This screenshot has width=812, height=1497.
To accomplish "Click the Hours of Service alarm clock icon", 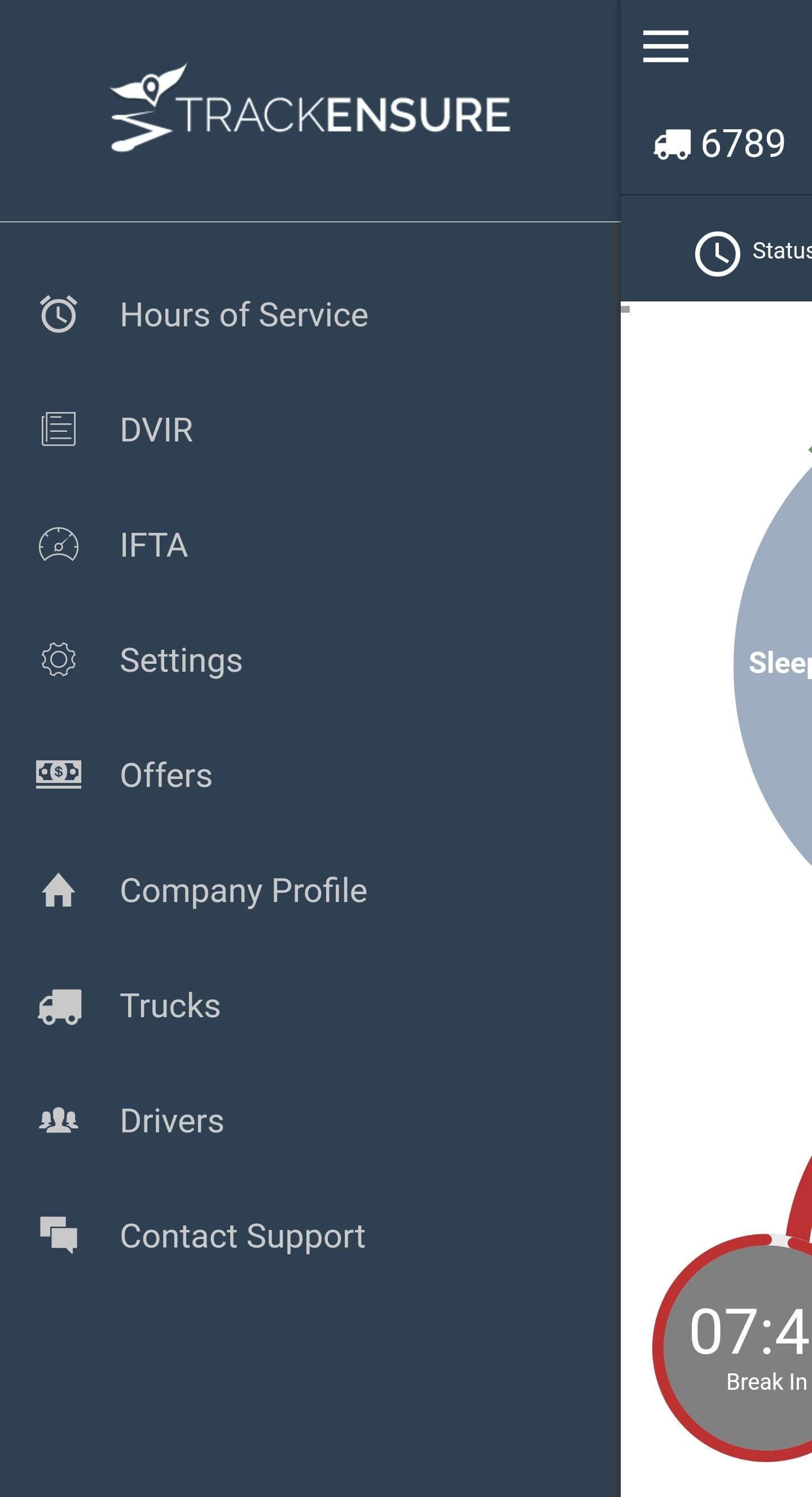I will (x=59, y=314).
